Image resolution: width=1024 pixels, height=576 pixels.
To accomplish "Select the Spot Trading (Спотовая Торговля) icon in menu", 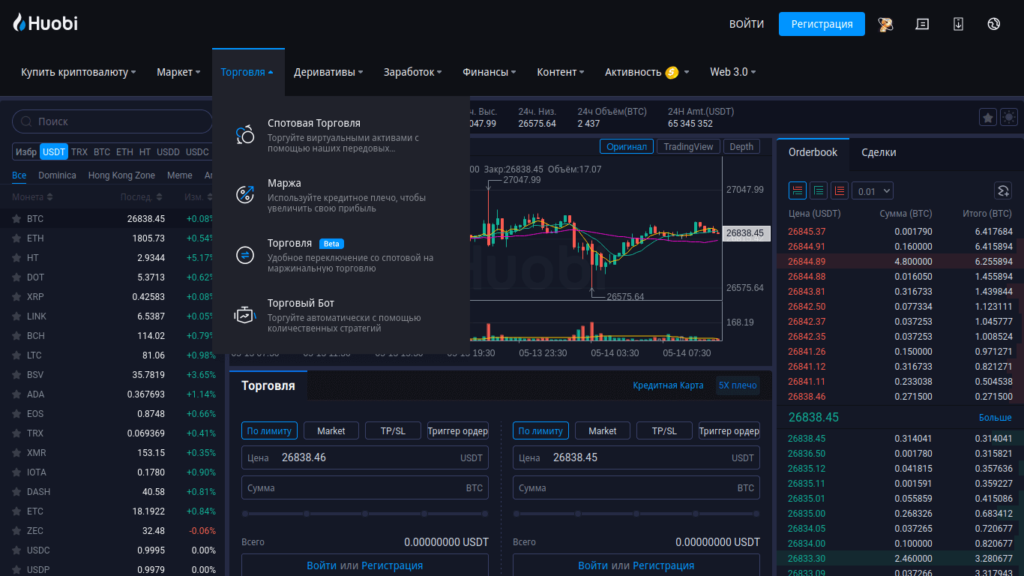I will click(244, 132).
